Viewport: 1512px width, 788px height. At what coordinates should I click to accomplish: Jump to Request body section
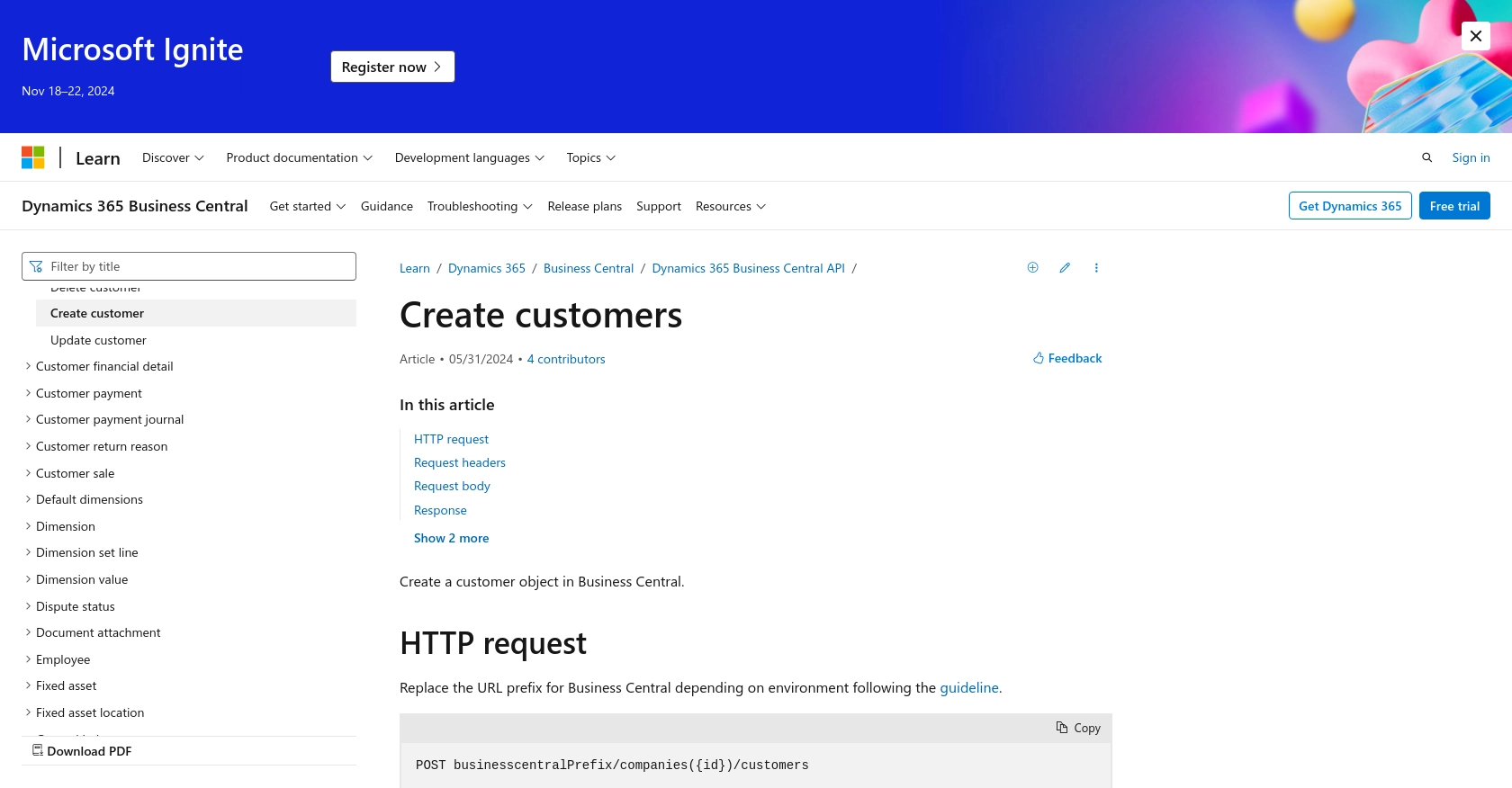click(x=452, y=486)
